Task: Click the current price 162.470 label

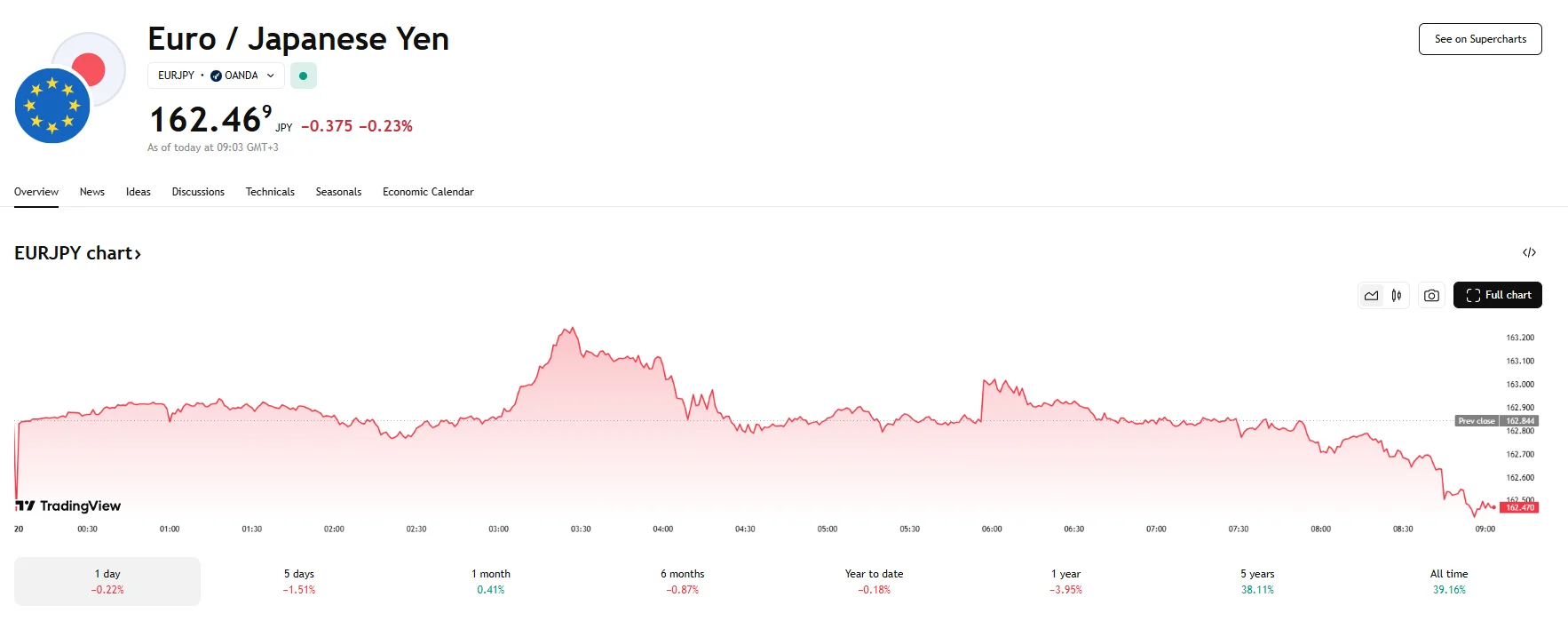Action: tap(1519, 507)
